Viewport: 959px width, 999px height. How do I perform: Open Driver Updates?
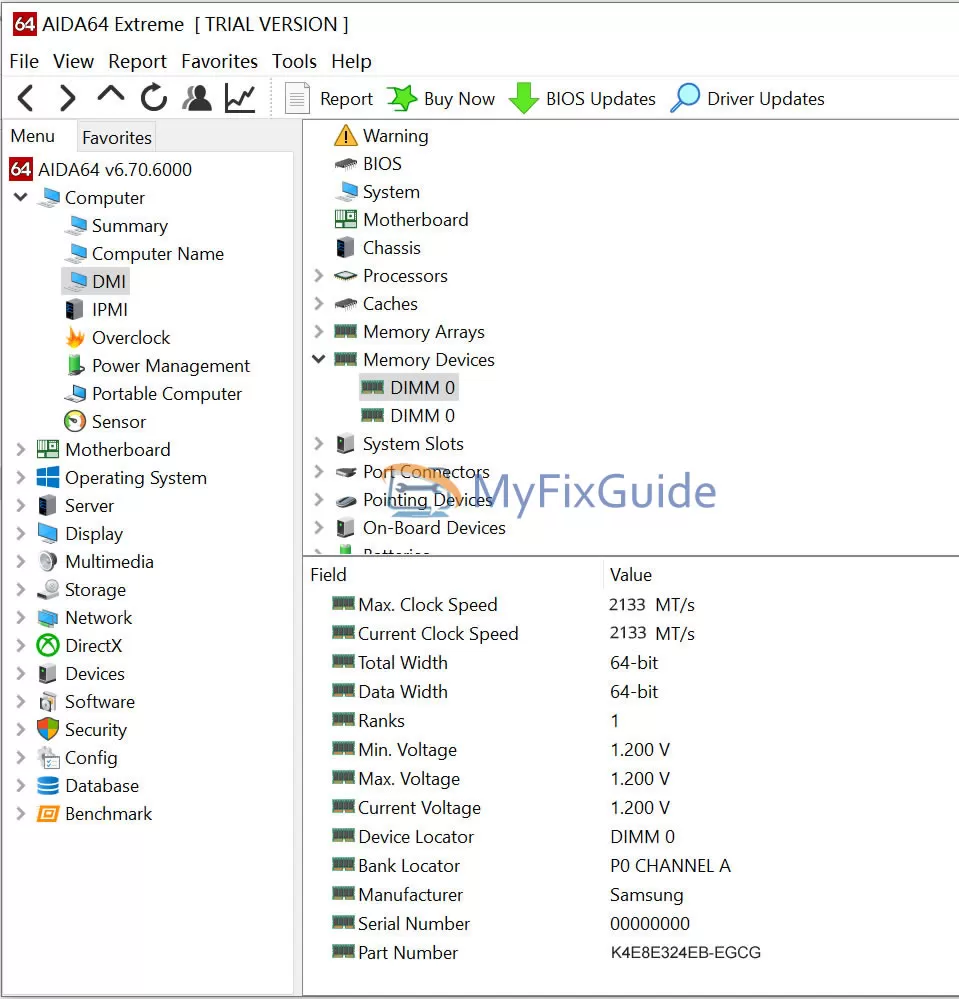pos(747,99)
